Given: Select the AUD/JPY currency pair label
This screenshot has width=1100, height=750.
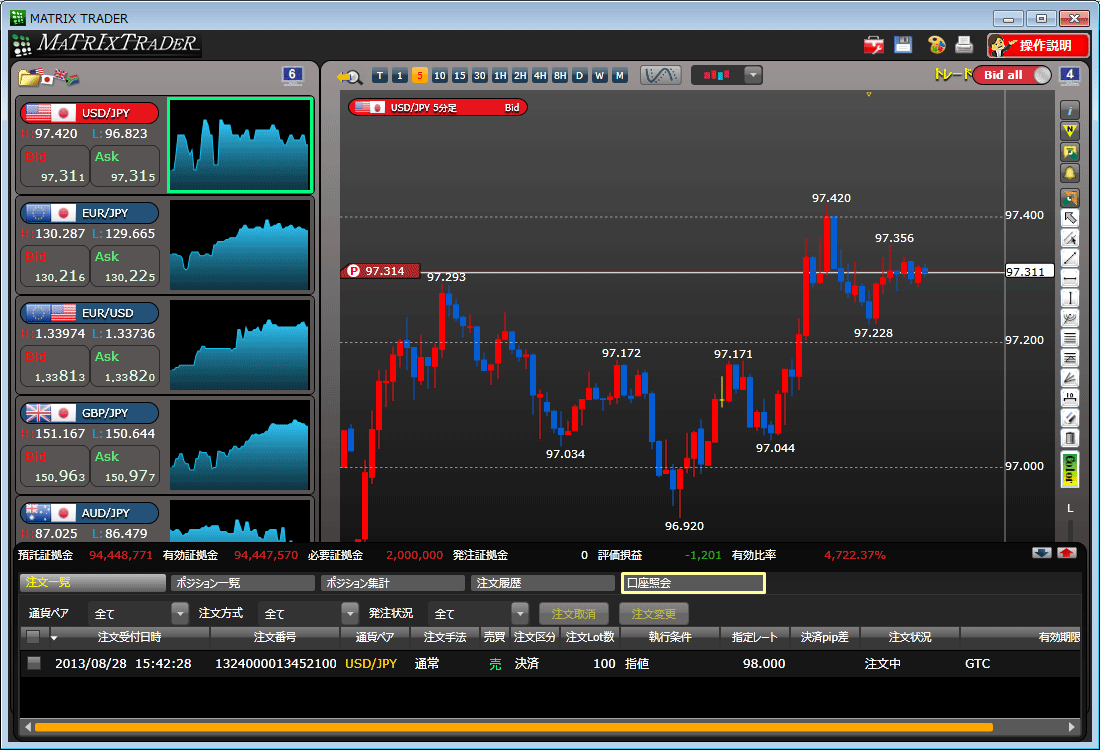Looking at the screenshot, I should (x=89, y=513).
